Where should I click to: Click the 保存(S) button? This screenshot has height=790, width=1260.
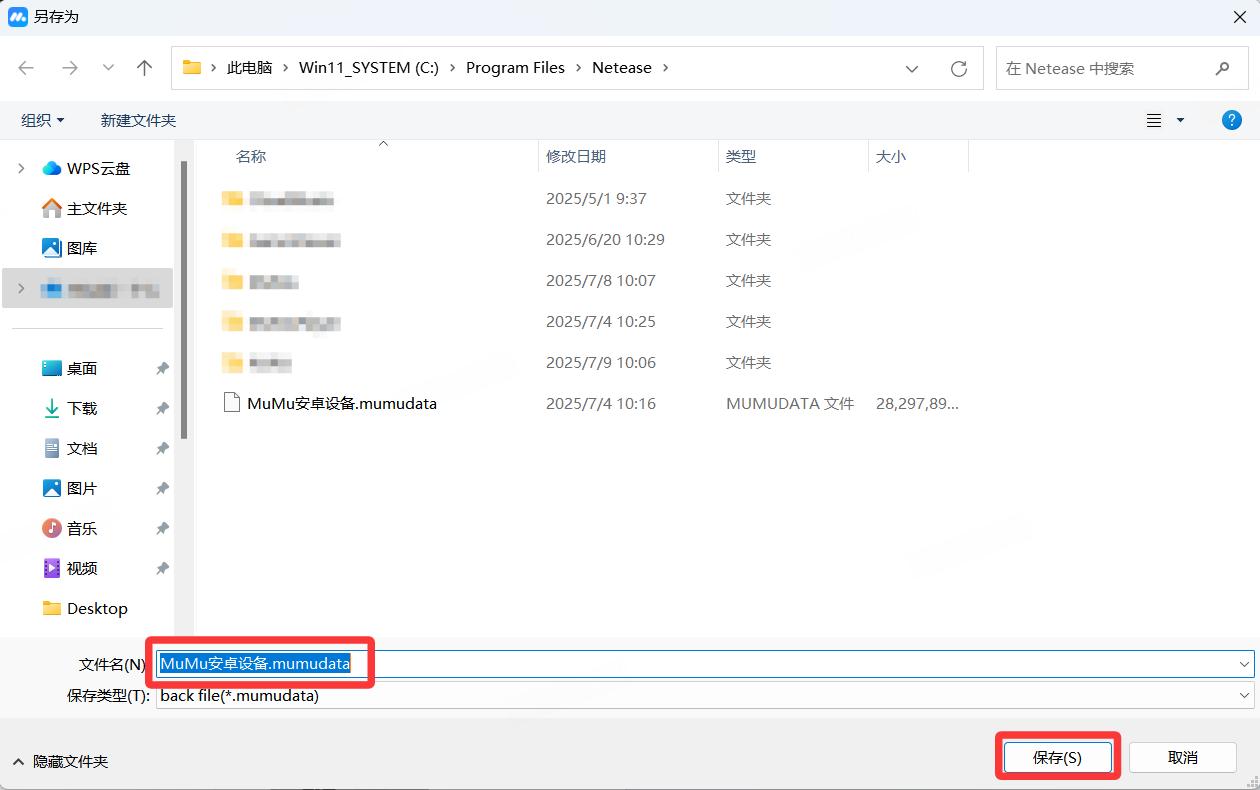click(x=1057, y=757)
